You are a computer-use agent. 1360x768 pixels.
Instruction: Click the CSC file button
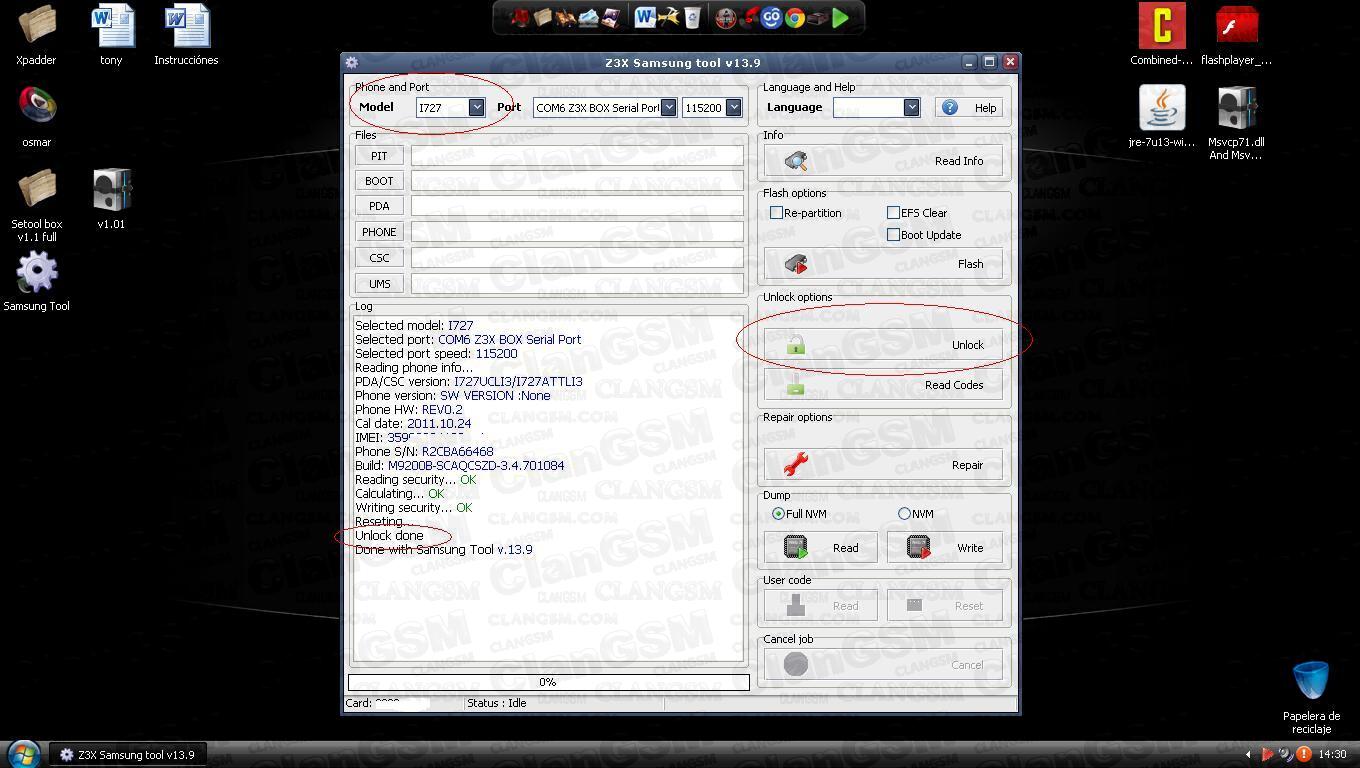379,258
